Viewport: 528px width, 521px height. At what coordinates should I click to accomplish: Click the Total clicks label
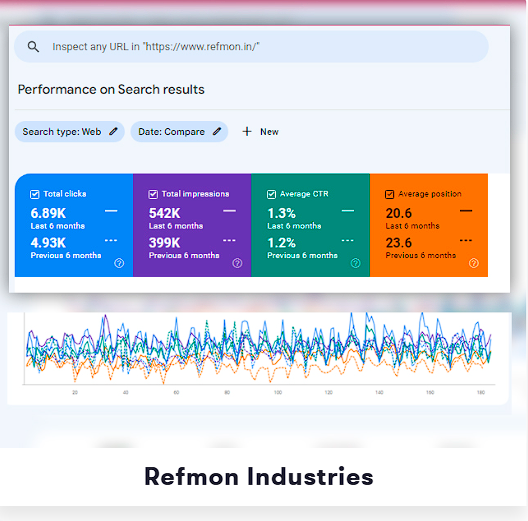[65, 194]
